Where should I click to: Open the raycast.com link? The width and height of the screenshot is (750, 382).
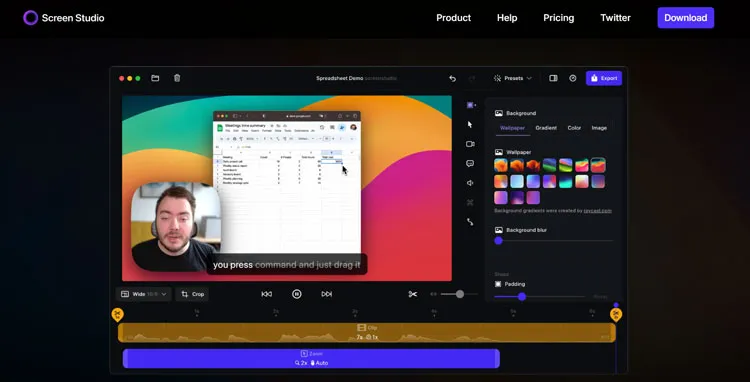click(x=597, y=211)
